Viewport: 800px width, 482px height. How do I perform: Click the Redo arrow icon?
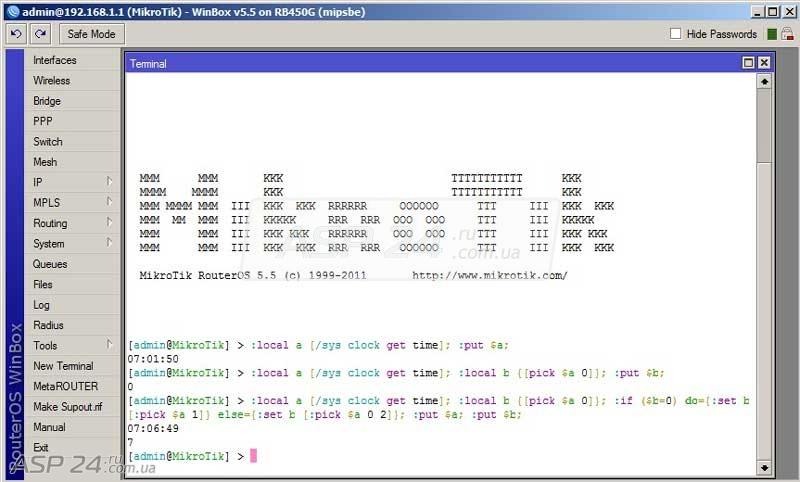(40, 34)
